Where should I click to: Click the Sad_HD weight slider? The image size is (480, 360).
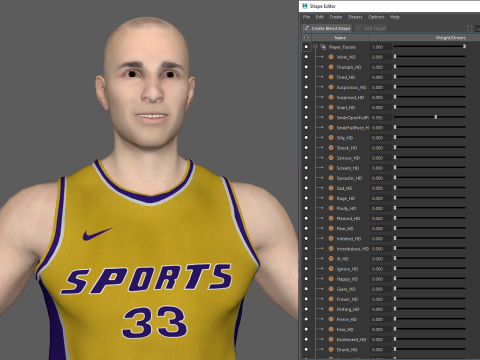coord(429,187)
